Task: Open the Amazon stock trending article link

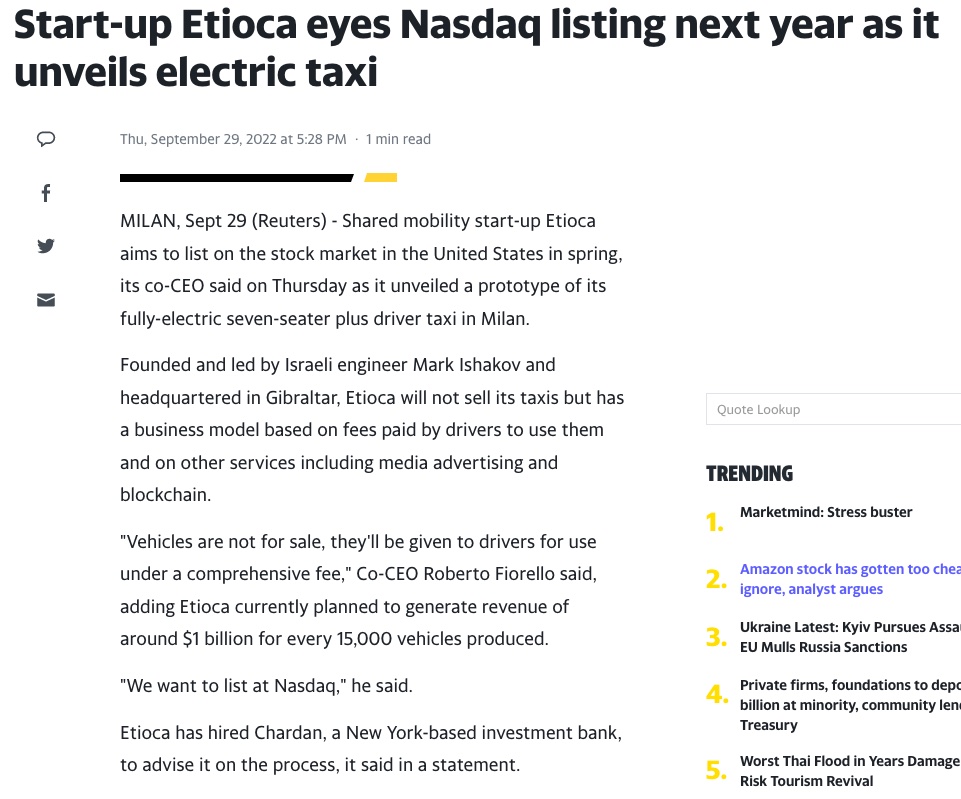Action: [x=850, y=579]
